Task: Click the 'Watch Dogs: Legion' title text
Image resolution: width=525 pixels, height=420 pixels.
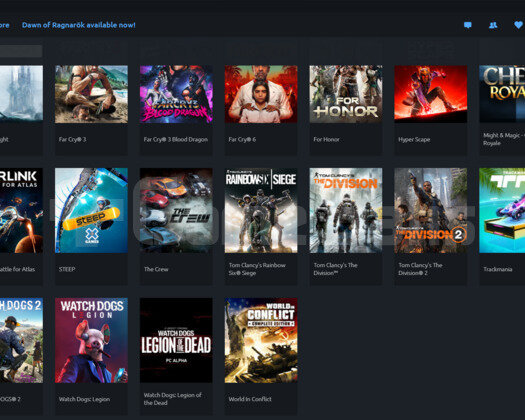Action: point(84,399)
